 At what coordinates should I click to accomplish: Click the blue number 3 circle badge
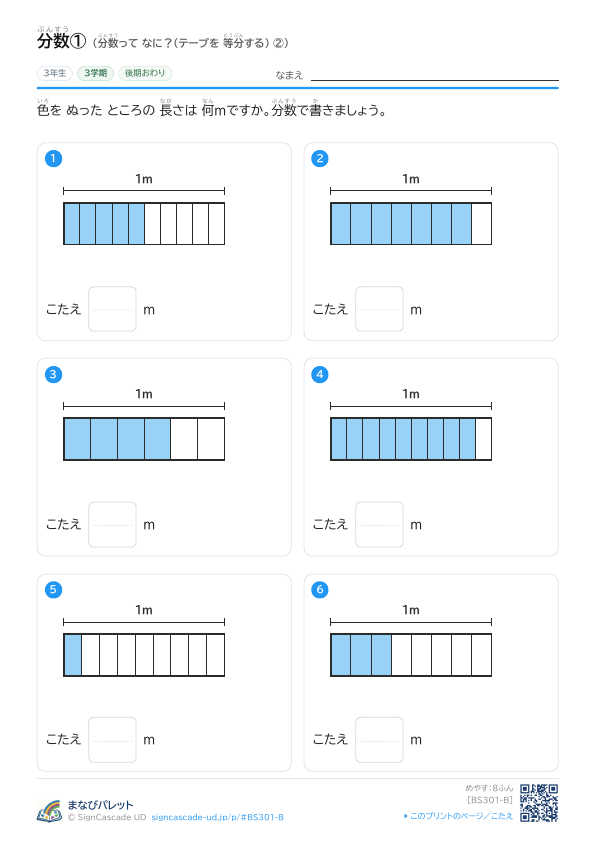point(53,374)
